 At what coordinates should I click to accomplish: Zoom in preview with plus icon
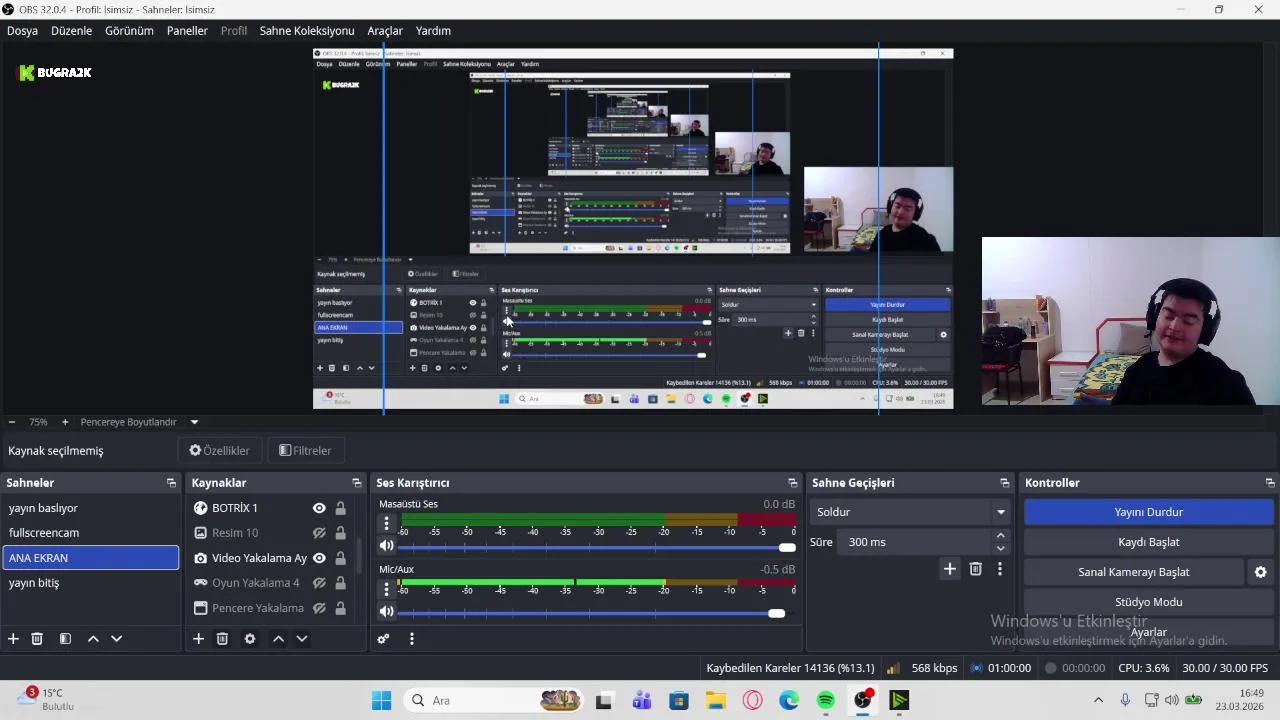(65, 422)
